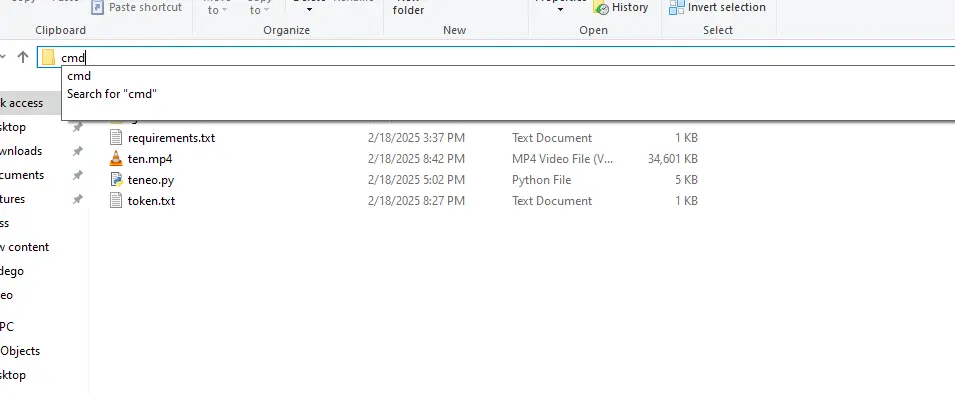Click the Invert selection icon

[676, 7]
